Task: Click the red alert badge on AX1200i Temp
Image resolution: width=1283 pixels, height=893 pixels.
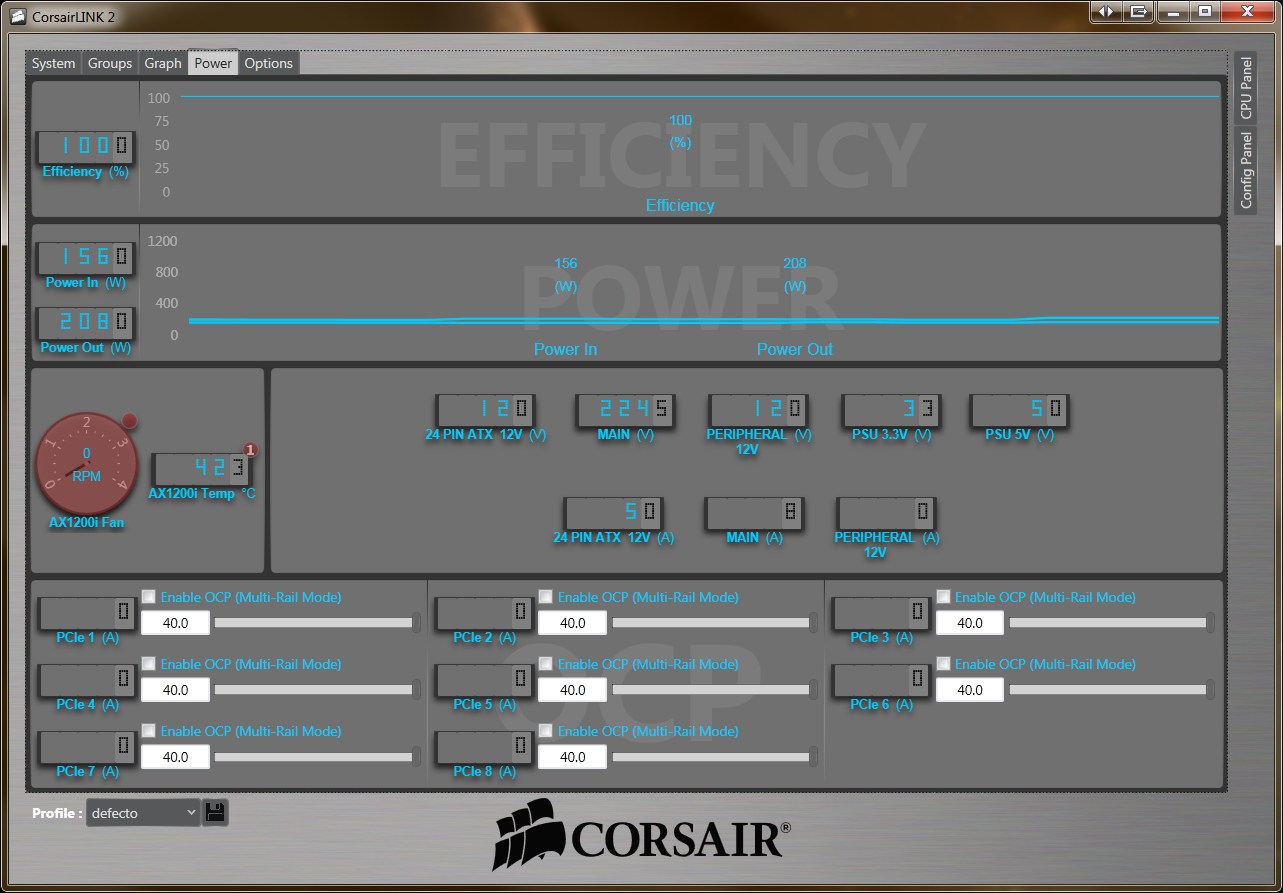Action: pyautogui.click(x=250, y=451)
